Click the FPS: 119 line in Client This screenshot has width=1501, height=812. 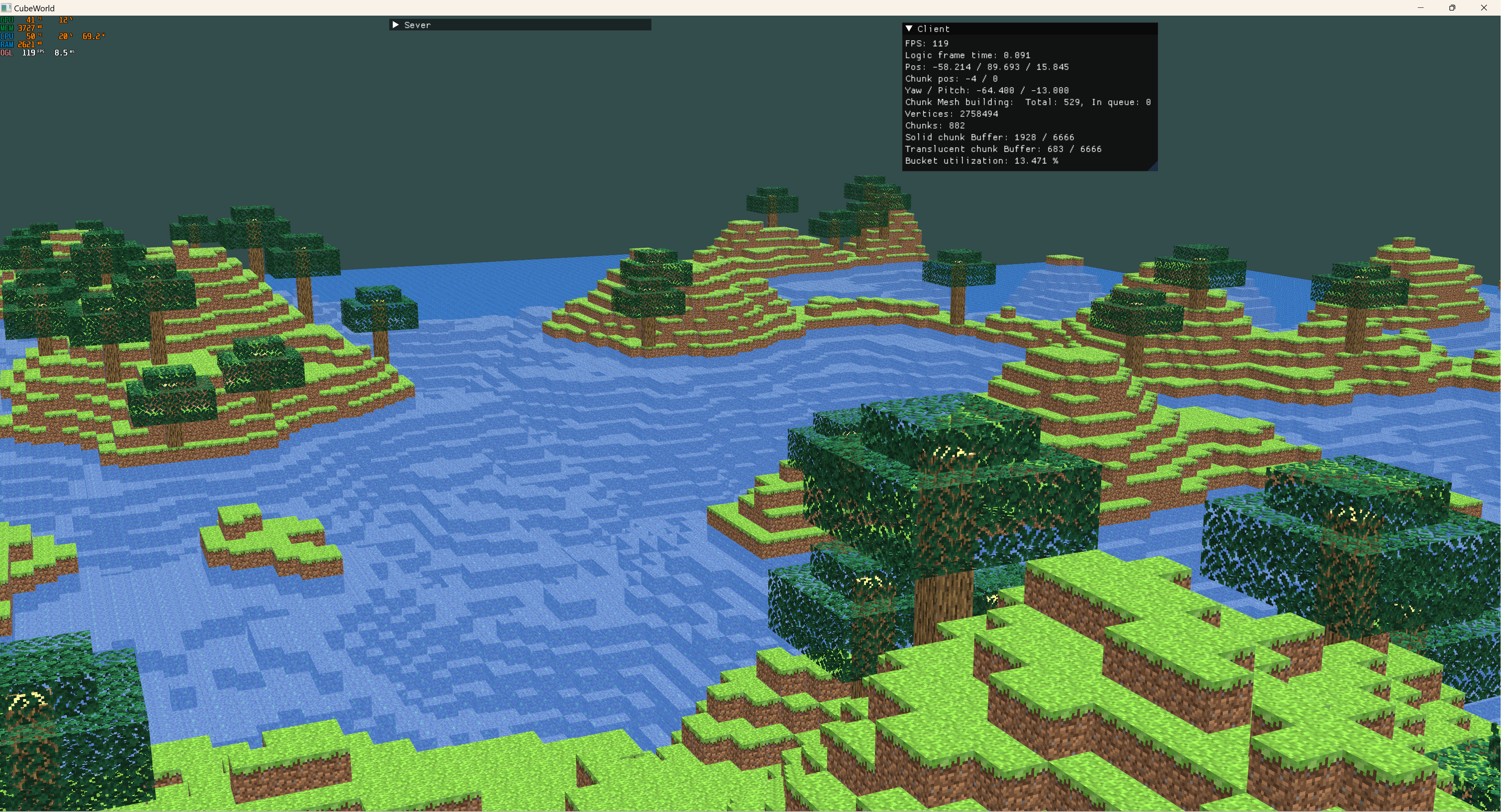[927, 44]
